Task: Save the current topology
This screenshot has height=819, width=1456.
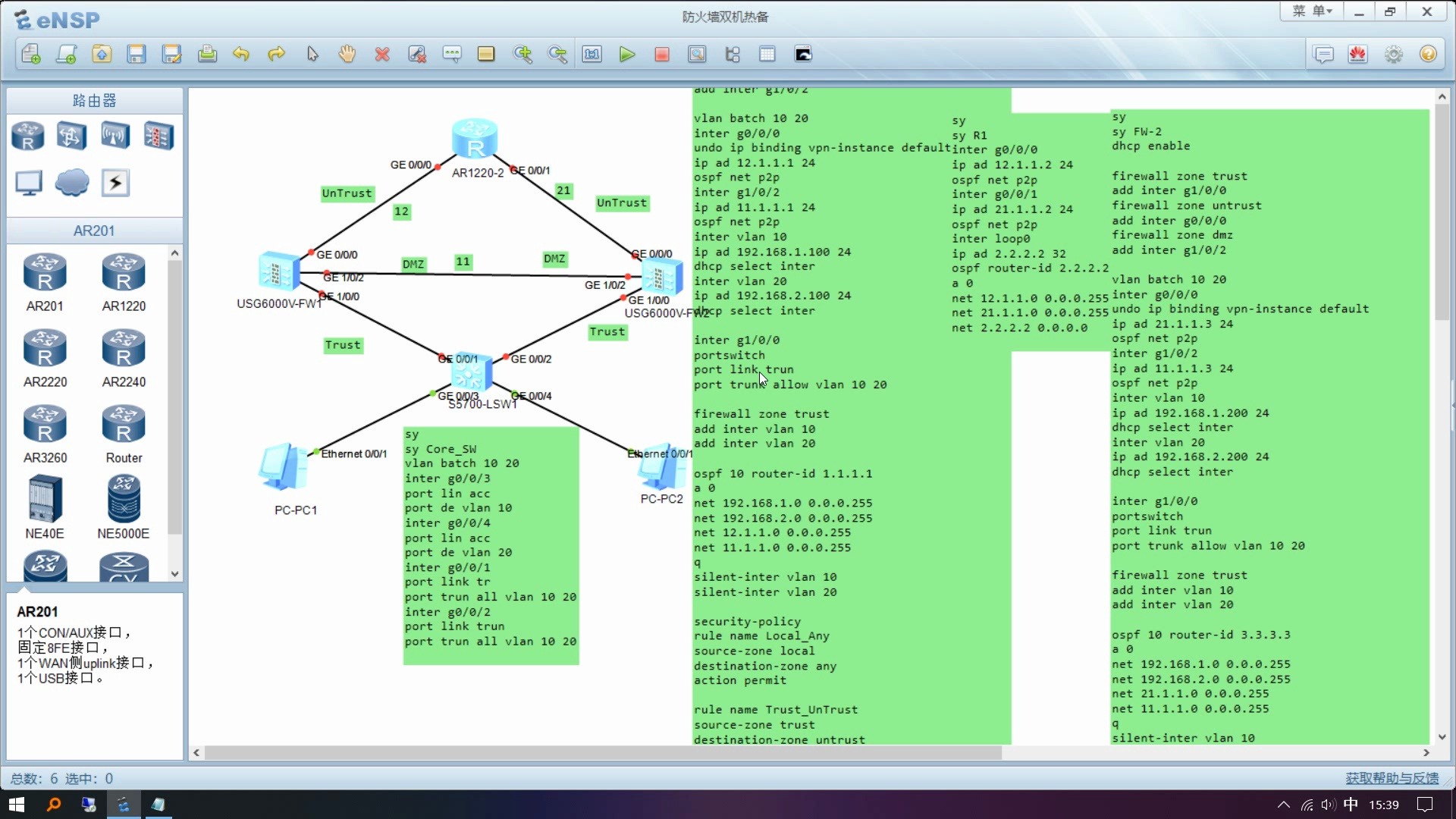Action: pyautogui.click(x=136, y=54)
